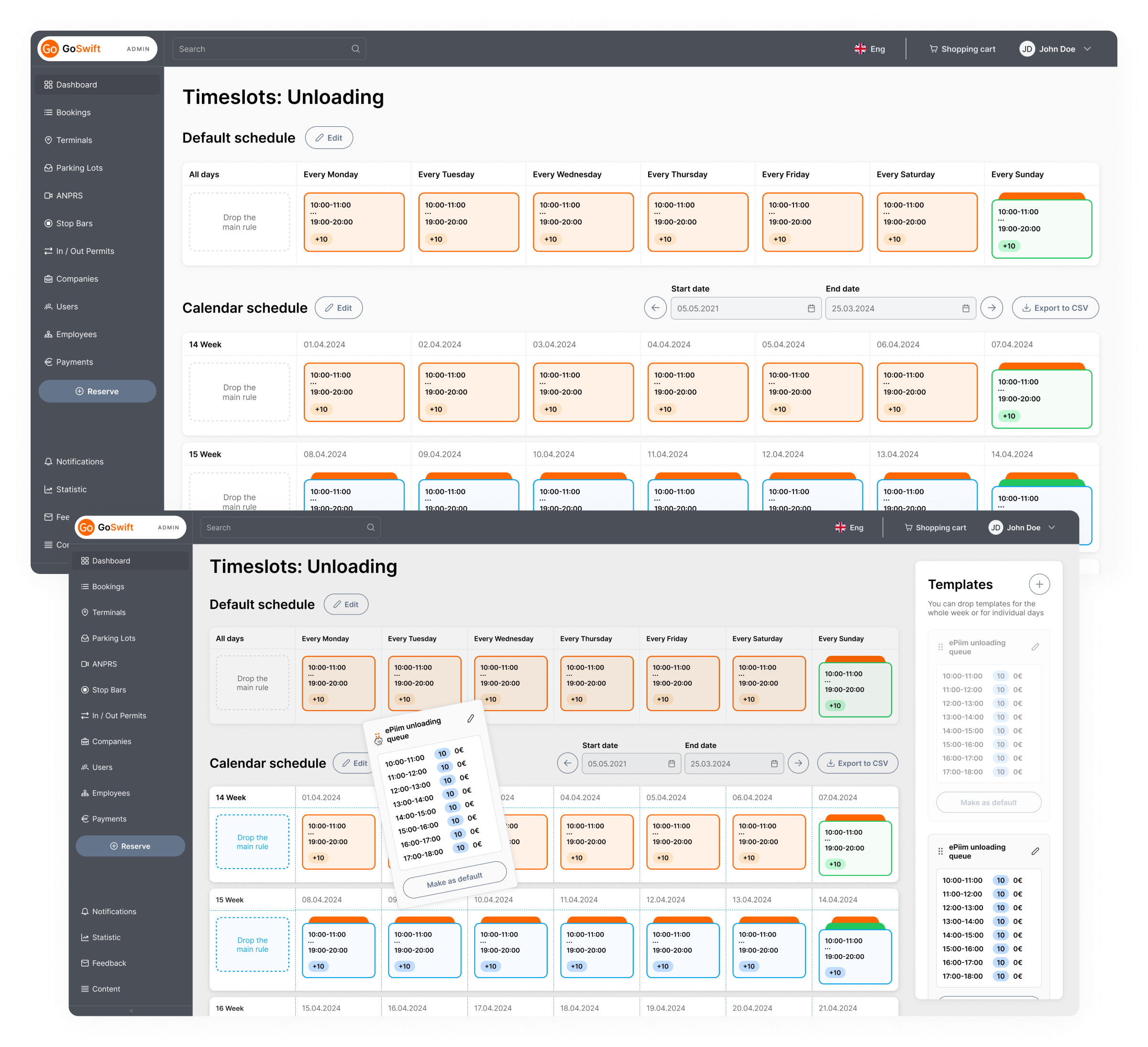Click the UK flag language icon in back window
Image resolution: width=1148 pixels, height=1047 pixels.
[860, 49]
